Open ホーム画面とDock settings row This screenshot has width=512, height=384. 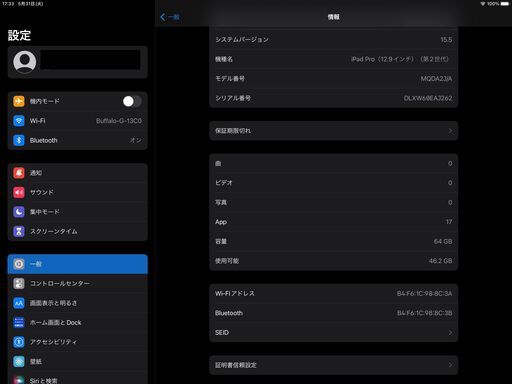coord(78,322)
